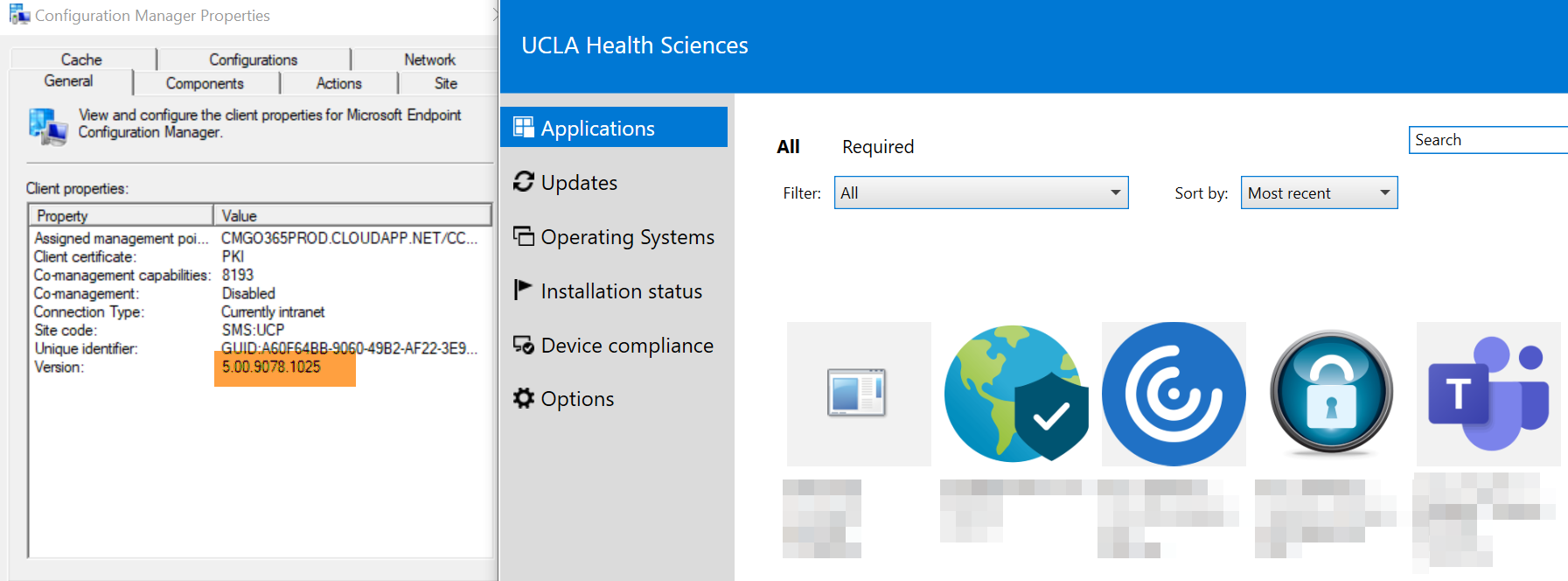Select the Assigned management point row
The height and width of the screenshot is (581, 1568).
pyautogui.click(x=260, y=238)
